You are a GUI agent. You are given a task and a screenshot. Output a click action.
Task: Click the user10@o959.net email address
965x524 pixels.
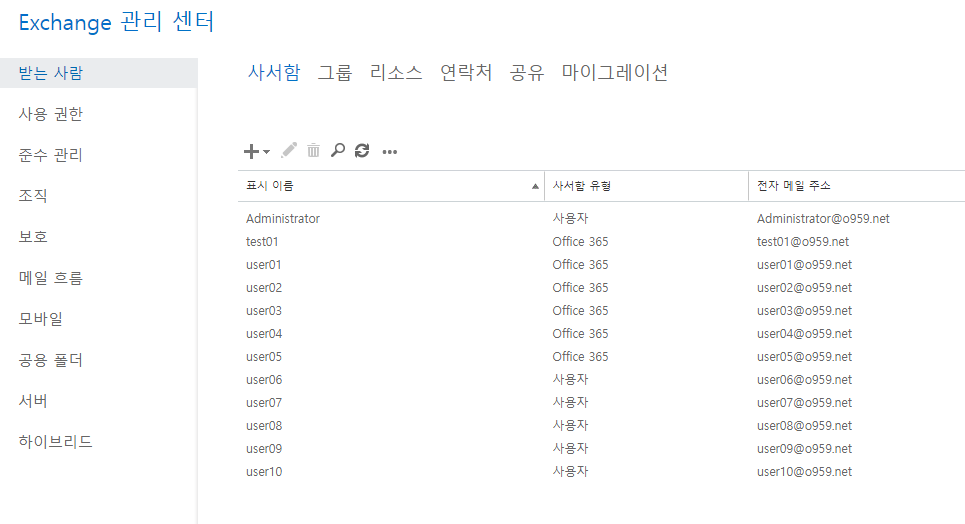pyautogui.click(x=804, y=472)
